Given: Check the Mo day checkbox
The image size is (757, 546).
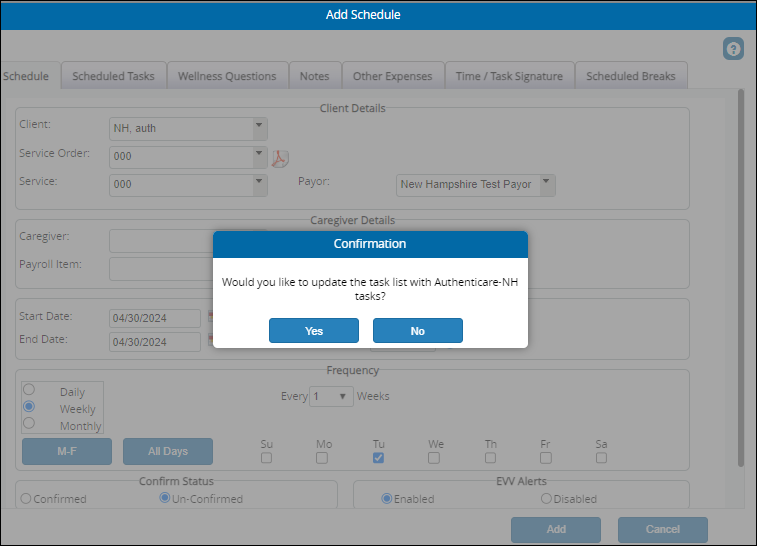Looking at the screenshot, I should 322,458.
